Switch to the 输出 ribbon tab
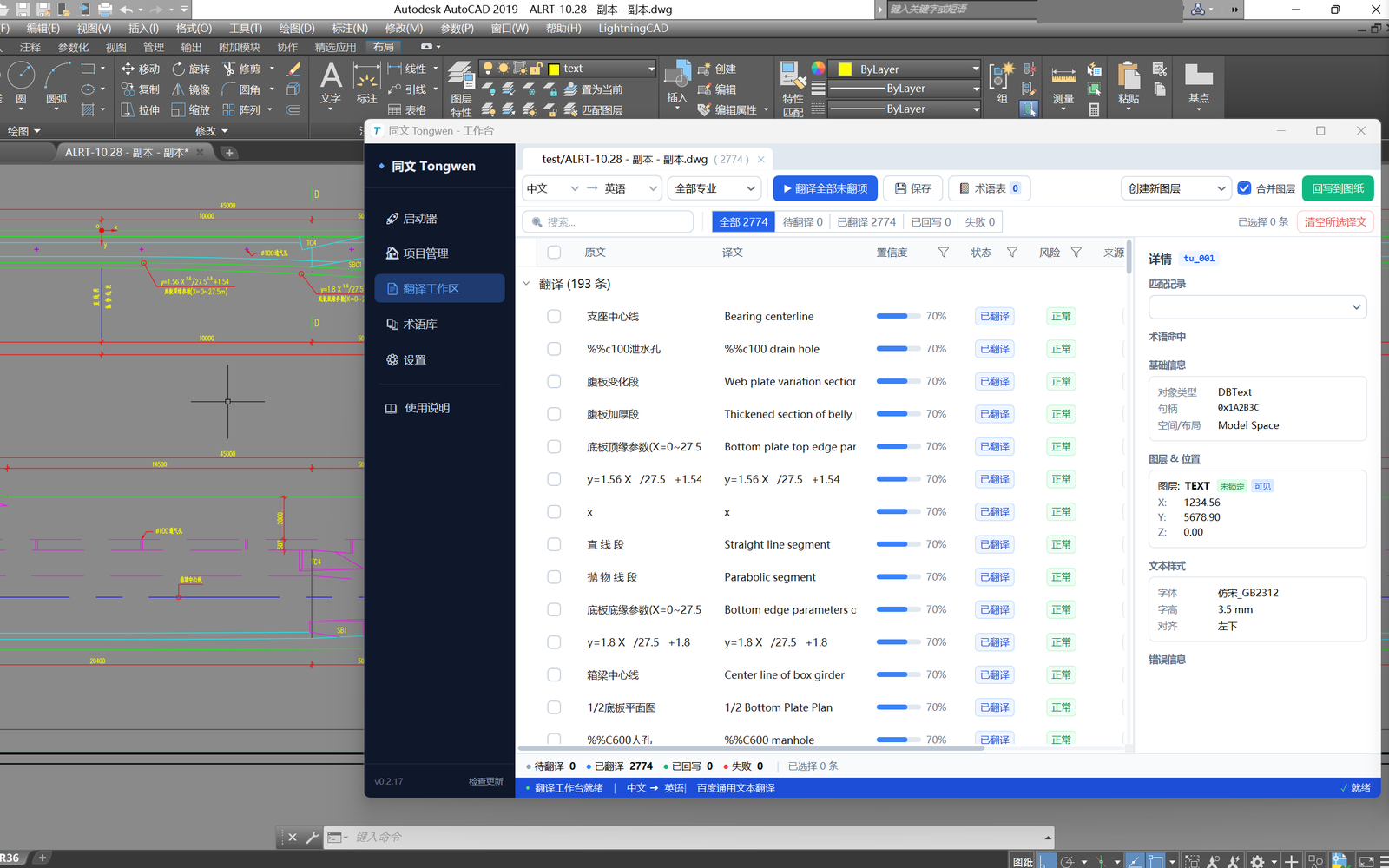Viewport: 1389px width, 868px height. pyautogui.click(x=191, y=47)
